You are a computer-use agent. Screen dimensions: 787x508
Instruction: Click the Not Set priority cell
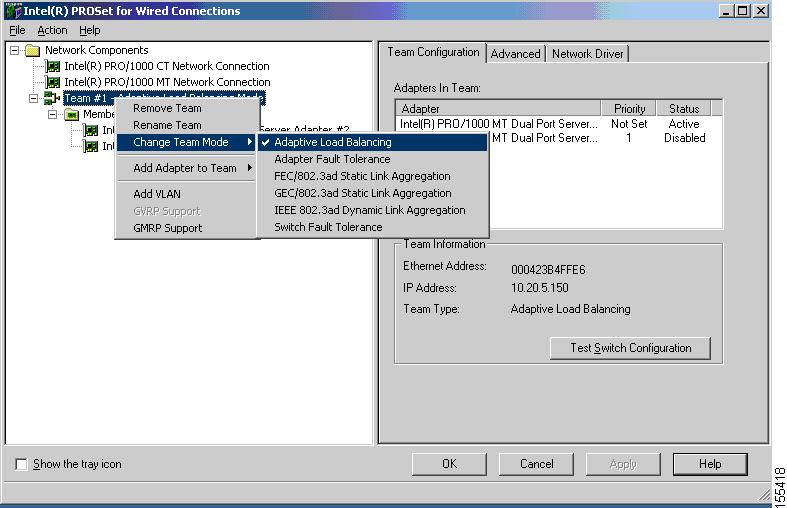click(x=629, y=124)
